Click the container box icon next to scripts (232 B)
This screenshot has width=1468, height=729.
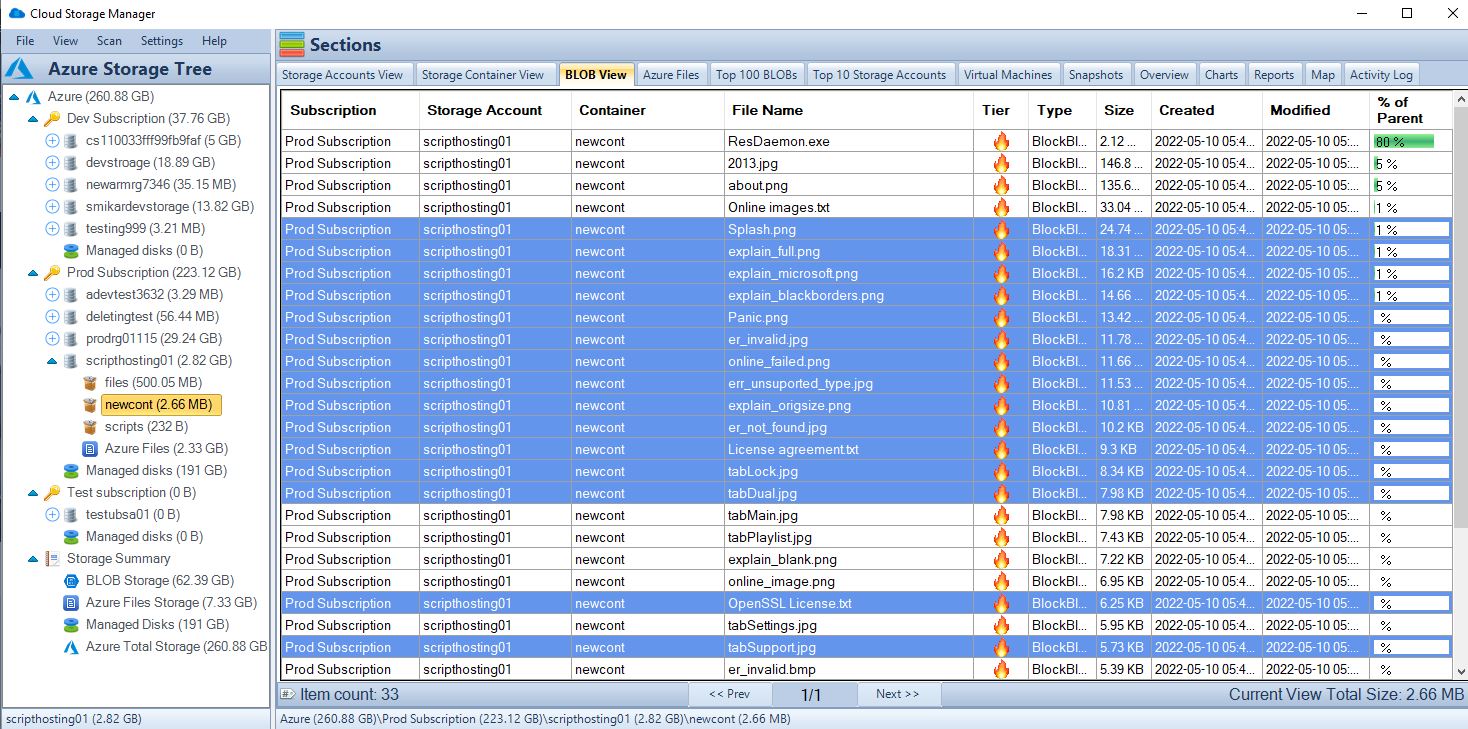tap(90, 426)
